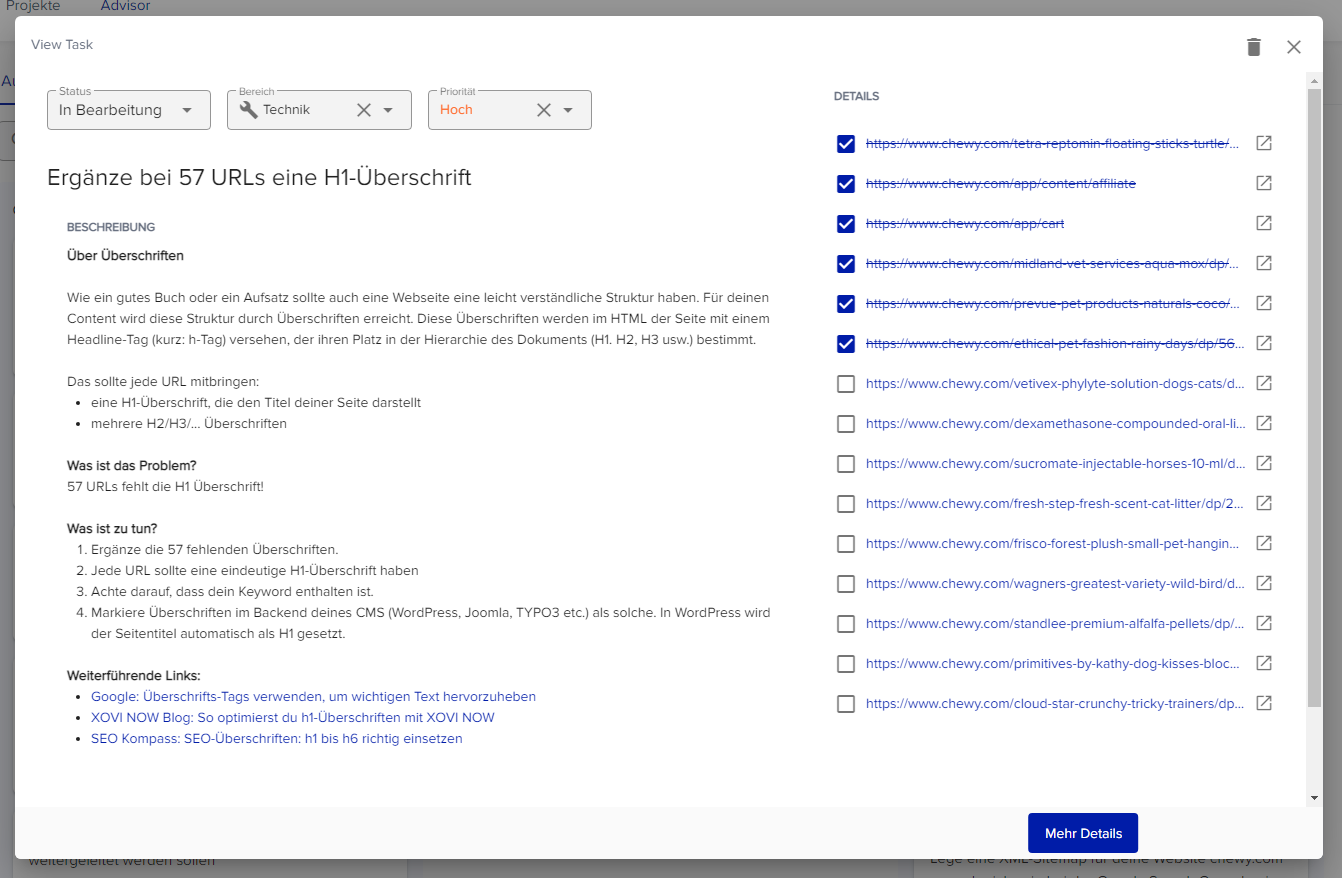Open dexamethasone-compounded-oral URL link
This screenshot has height=878, width=1342.
tap(1055, 423)
